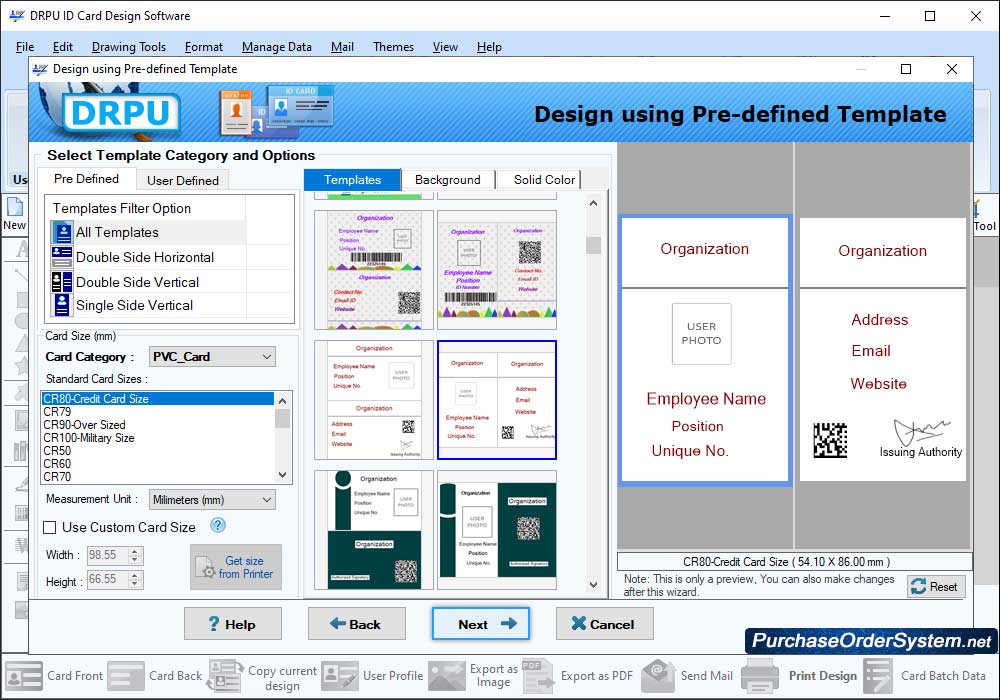The image size is (1000, 700).
Task: Click the template gallery scroll-up arrow
Action: coord(593,203)
